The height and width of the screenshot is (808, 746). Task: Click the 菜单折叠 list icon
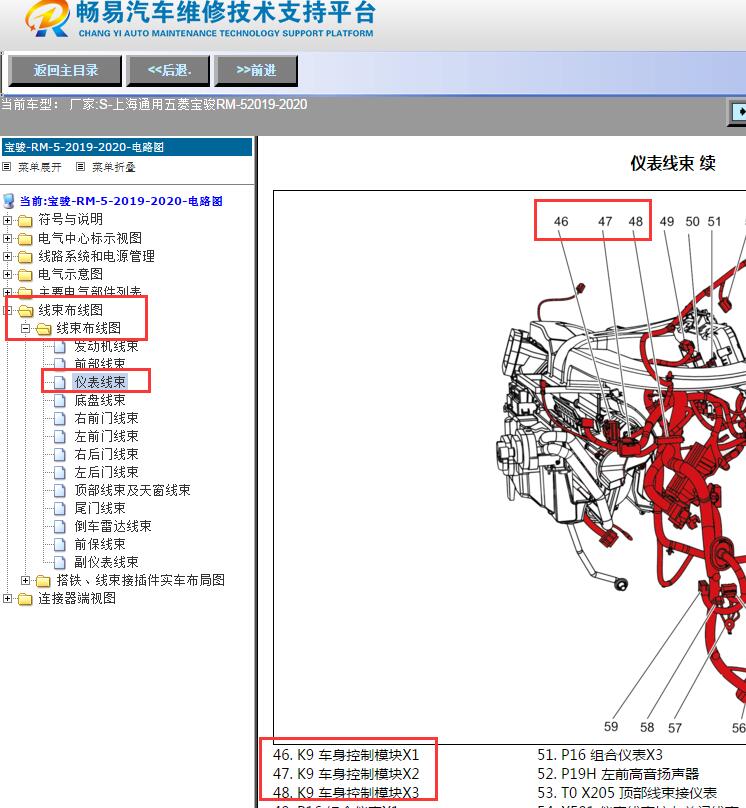80,166
